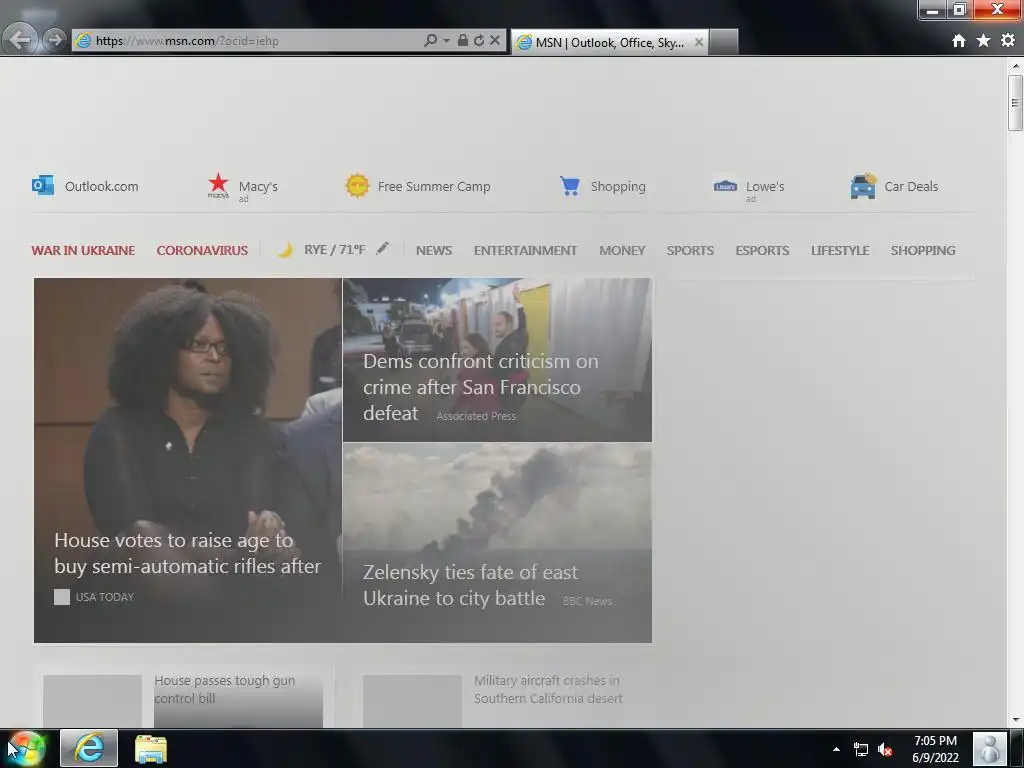The height and width of the screenshot is (768, 1024).
Task: Go to the SPORTS section
Action: point(690,250)
